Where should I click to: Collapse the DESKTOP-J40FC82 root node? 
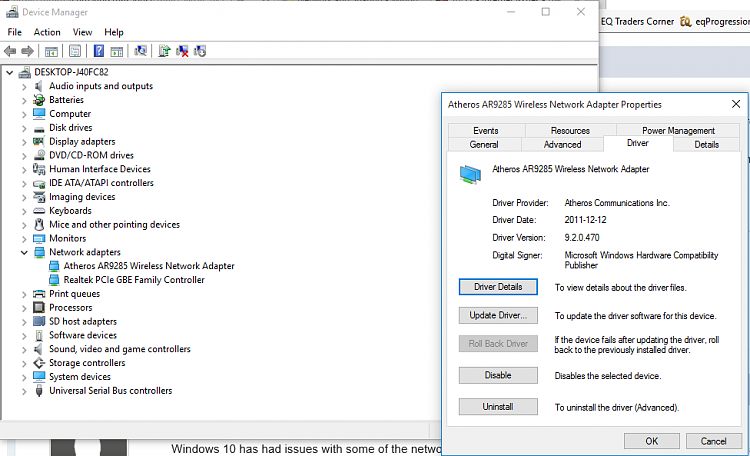click(x=10, y=73)
